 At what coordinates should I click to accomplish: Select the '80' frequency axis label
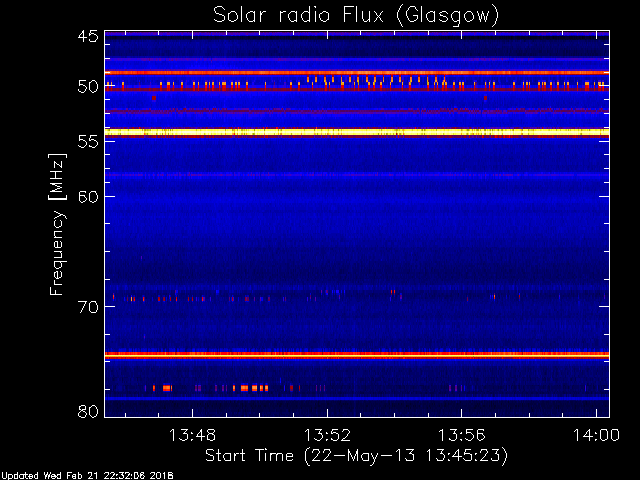click(x=88, y=411)
